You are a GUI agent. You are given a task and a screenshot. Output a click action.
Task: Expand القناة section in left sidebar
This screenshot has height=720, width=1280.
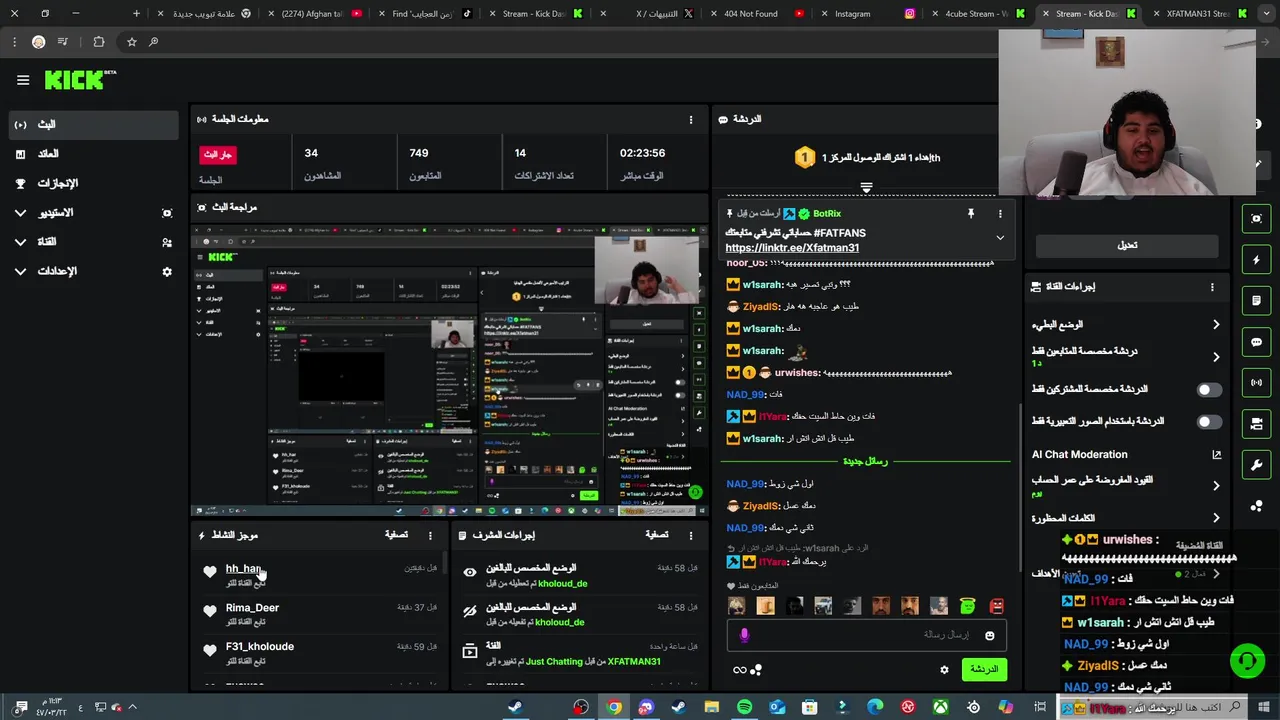click(x=20, y=242)
